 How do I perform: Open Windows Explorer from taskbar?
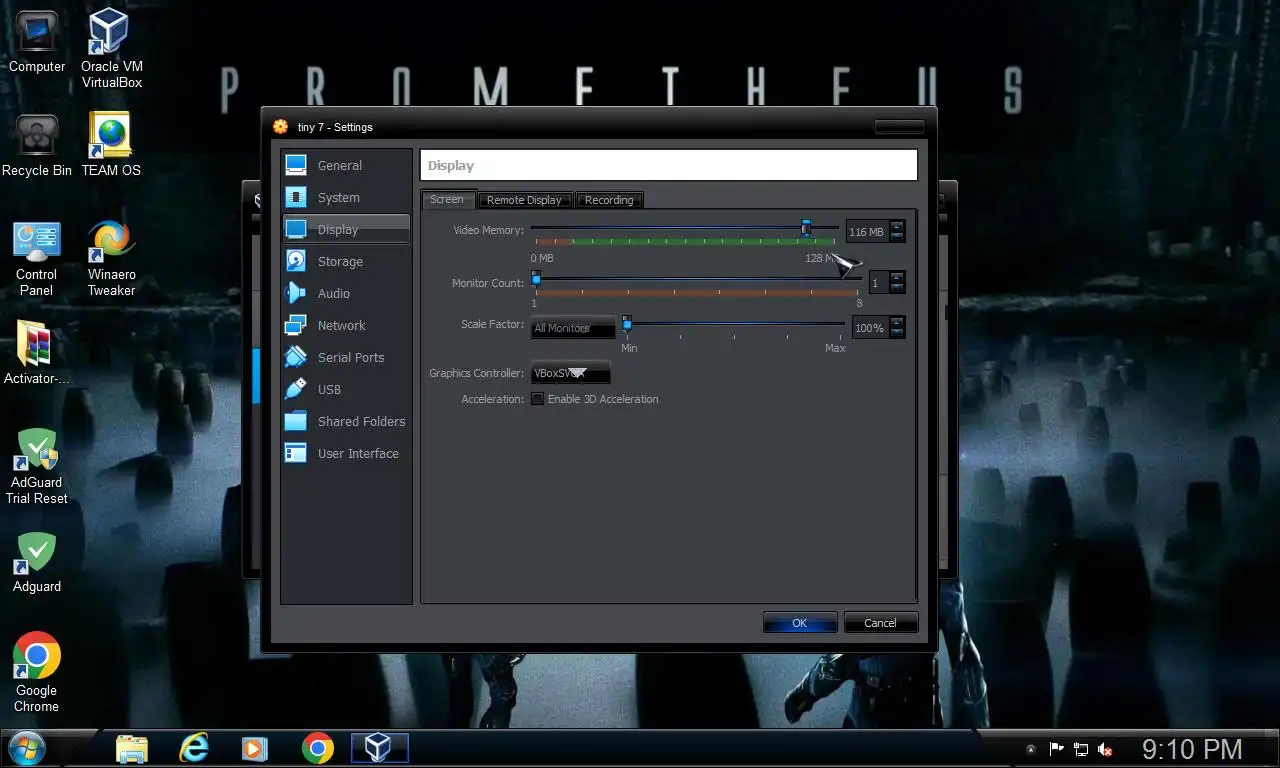coord(132,748)
